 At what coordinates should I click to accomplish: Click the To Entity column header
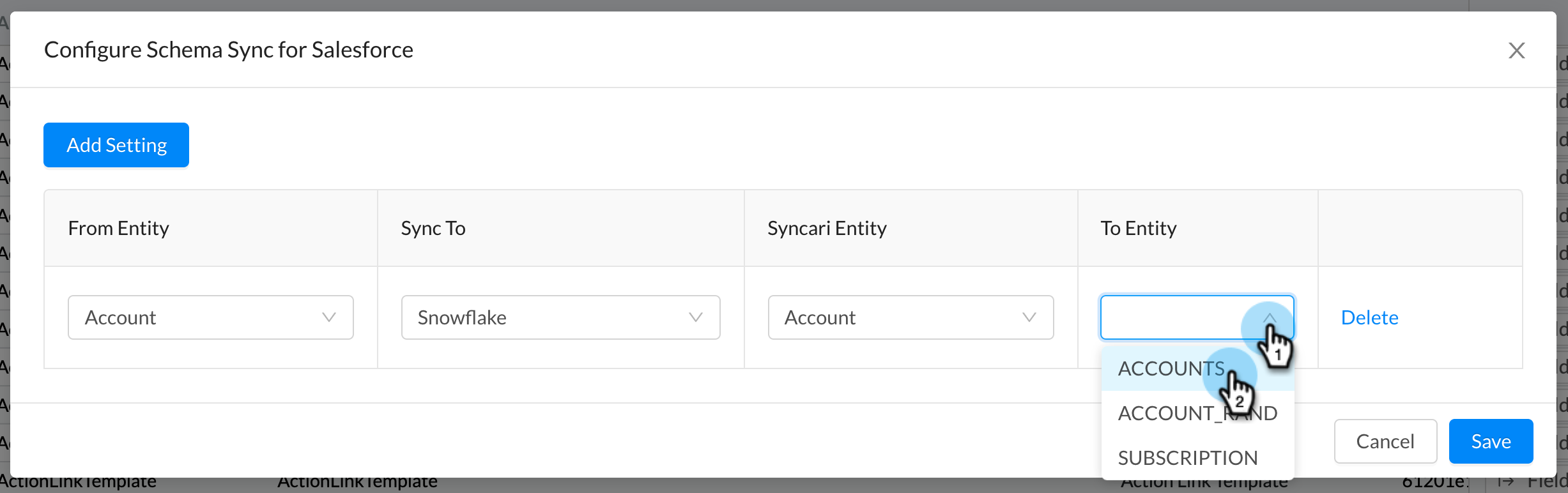pyautogui.click(x=1139, y=228)
